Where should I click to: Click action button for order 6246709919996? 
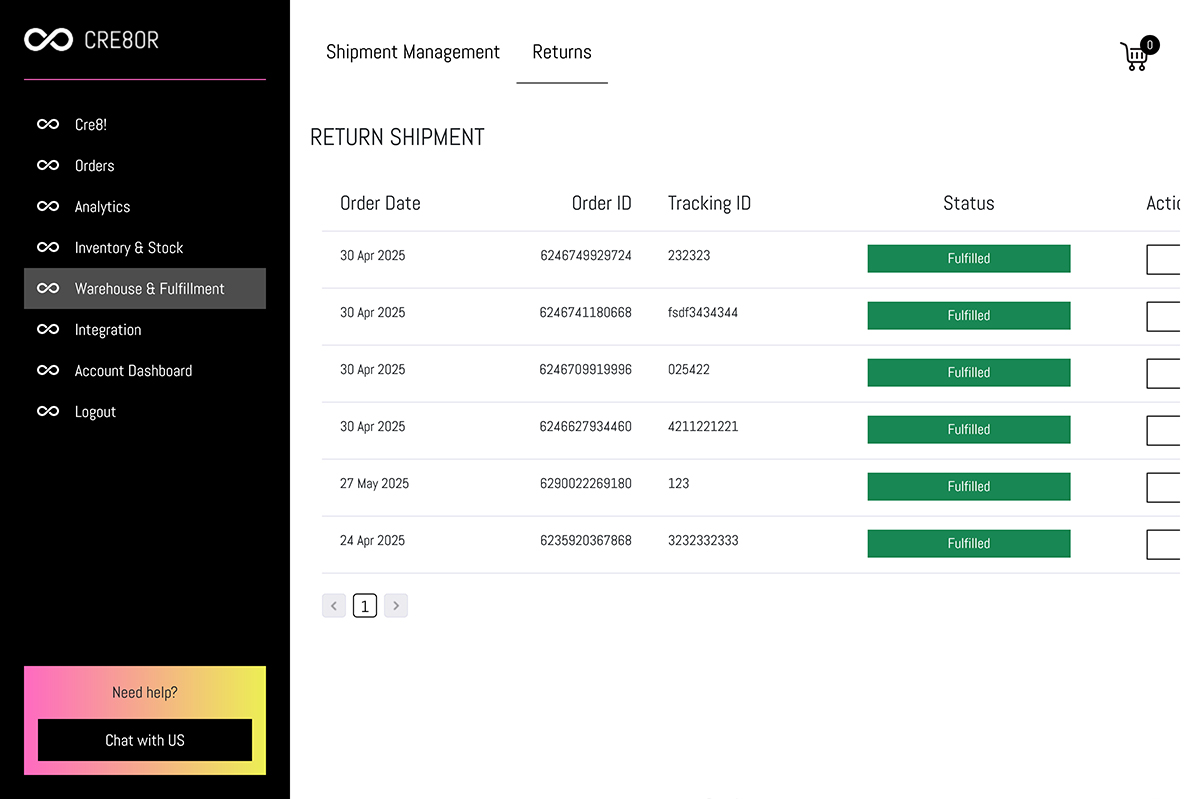click(1163, 374)
